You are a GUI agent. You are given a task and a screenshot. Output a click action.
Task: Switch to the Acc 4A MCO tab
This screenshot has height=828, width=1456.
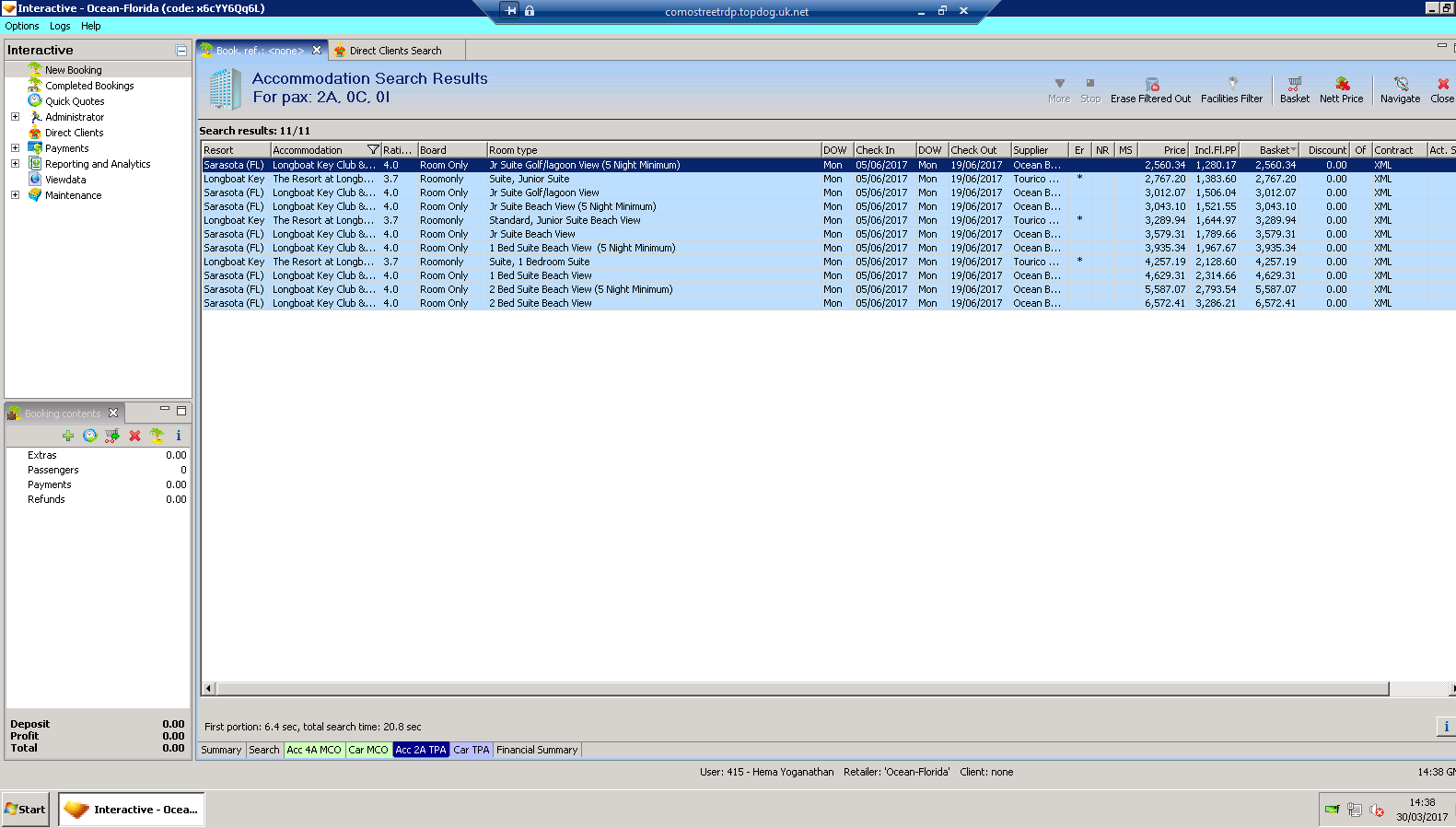[314, 750]
